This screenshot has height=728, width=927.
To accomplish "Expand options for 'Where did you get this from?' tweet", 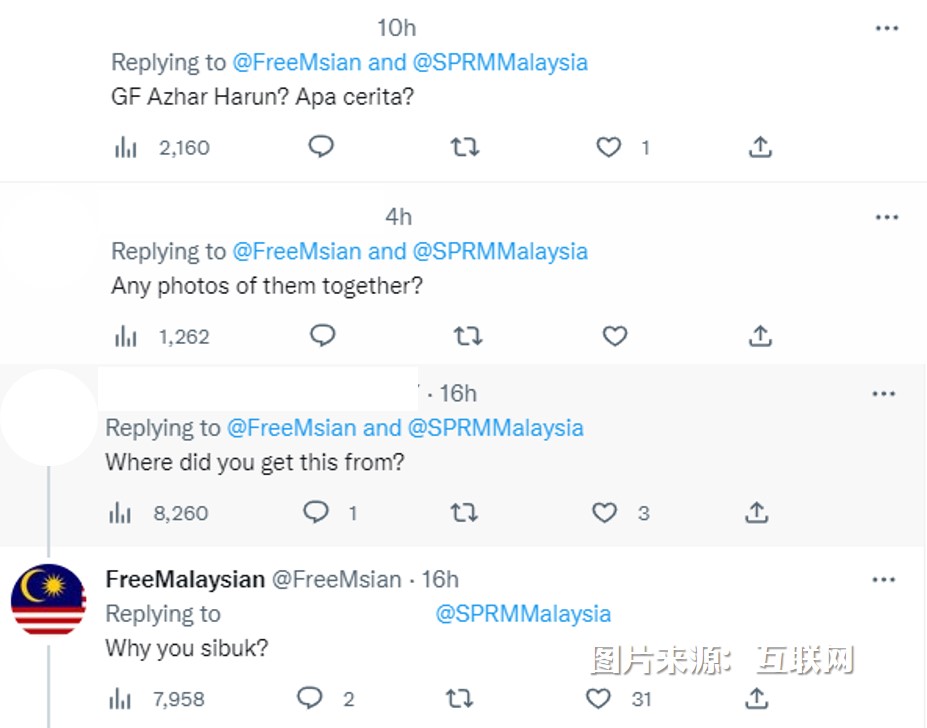I will pyautogui.click(x=883, y=394).
